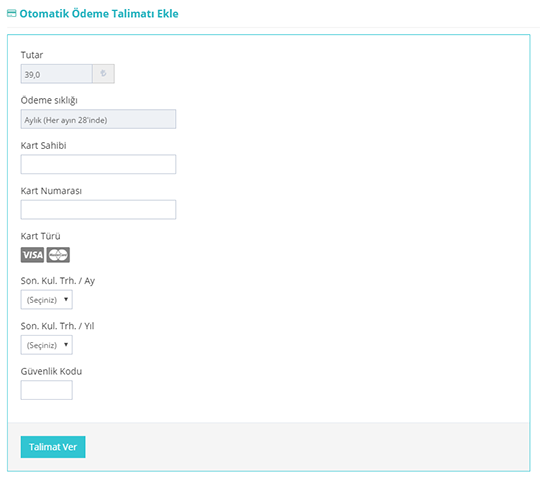Click the Talimat Ver button
This screenshot has height=480, width=540.
point(53,447)
